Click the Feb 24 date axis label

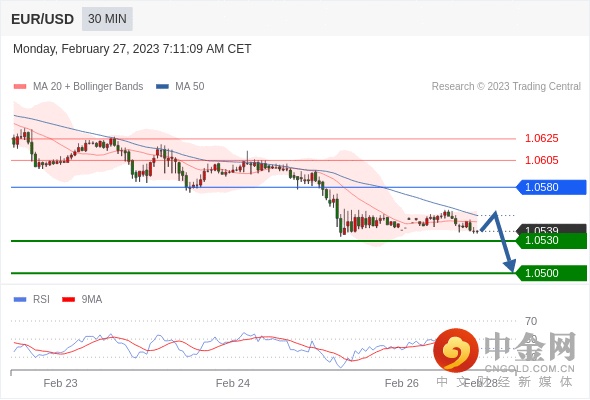pos(233,383)
